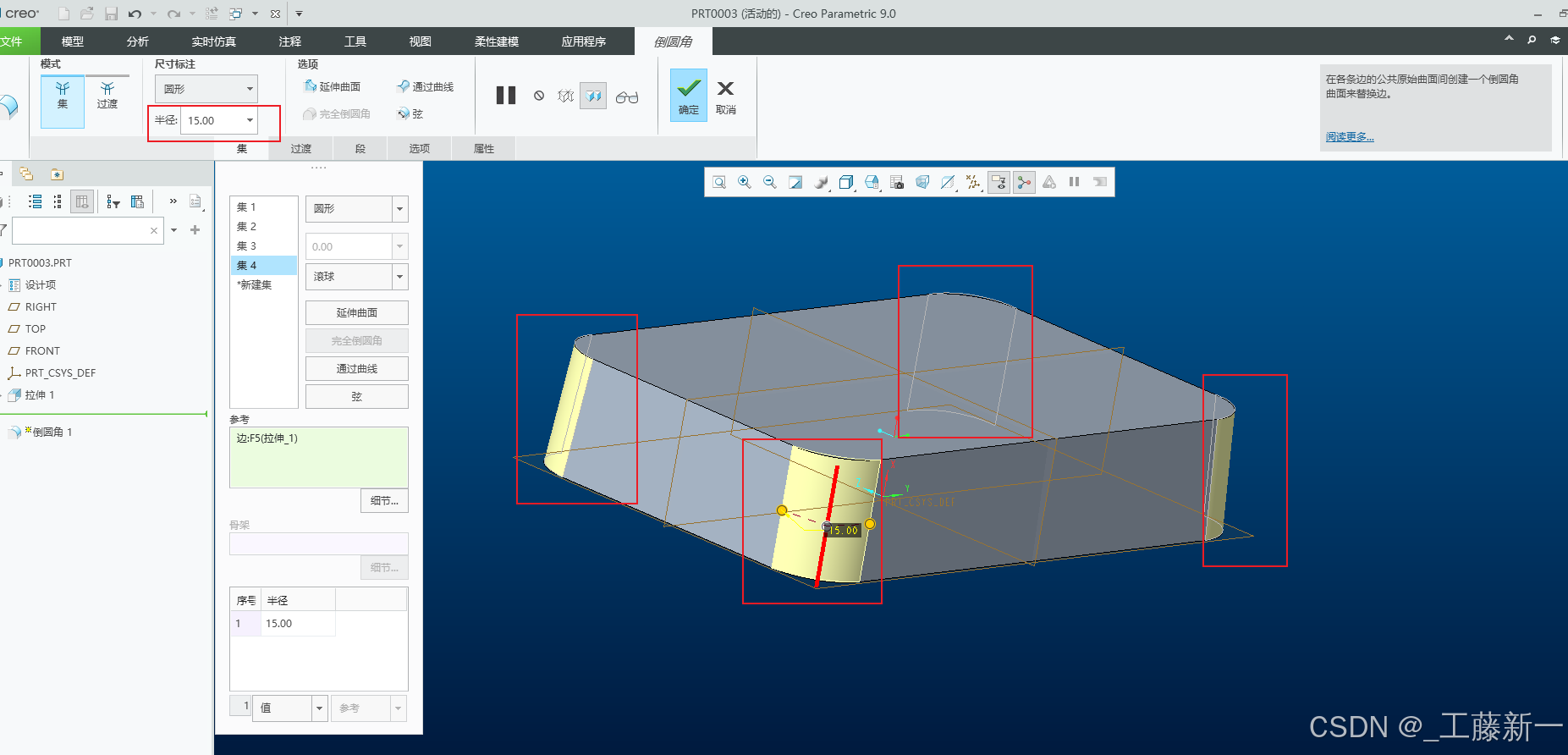1568x755 pixels.
Task: Toggle the unattached preview icon
Action: pyautogui.click(x=565, y=96)
